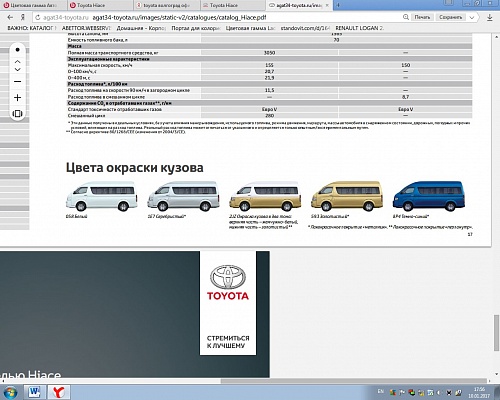Click the white '058 Белый' van image
Image resolution: width=500 pixels, height=400 pixels.
[x=102, y=197]
